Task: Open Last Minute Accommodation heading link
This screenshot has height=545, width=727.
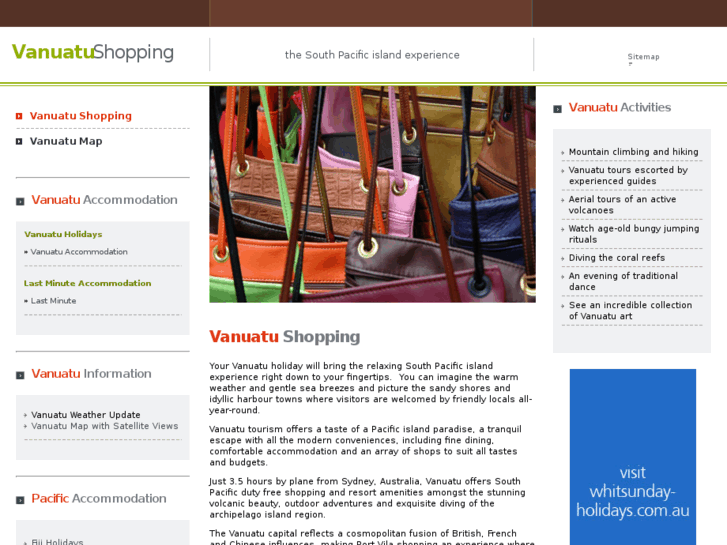Action: click(88, 283)
